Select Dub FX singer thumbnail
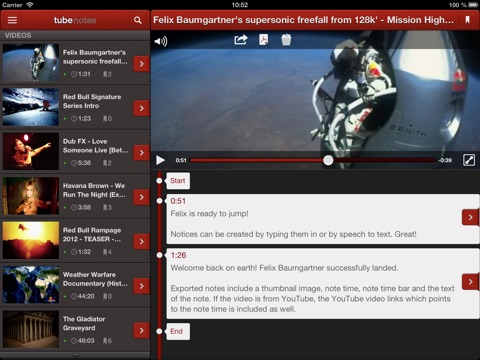480x360 pixels. click(x=31, y=151)
